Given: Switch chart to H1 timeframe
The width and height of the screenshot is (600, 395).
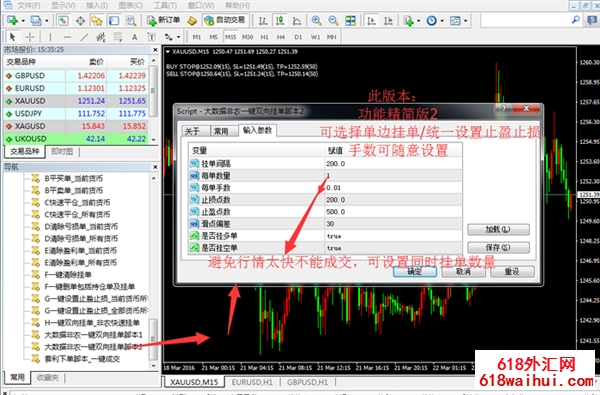Looking at the screenshot, I should click(x=264, y=37).
